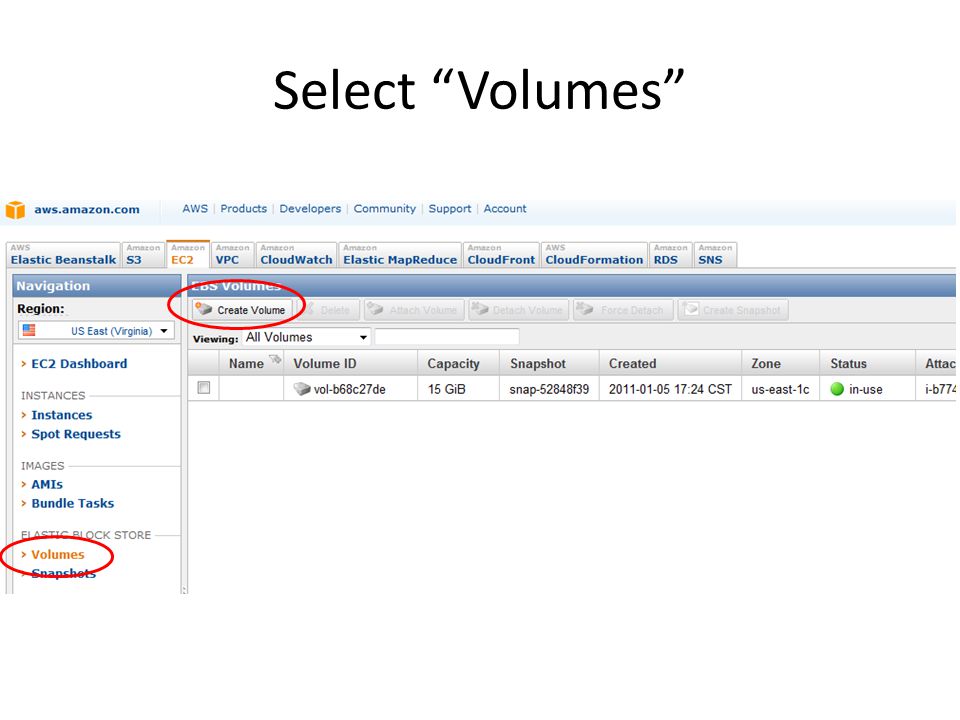Open Spot Requests in navigation

pos(76,434)
